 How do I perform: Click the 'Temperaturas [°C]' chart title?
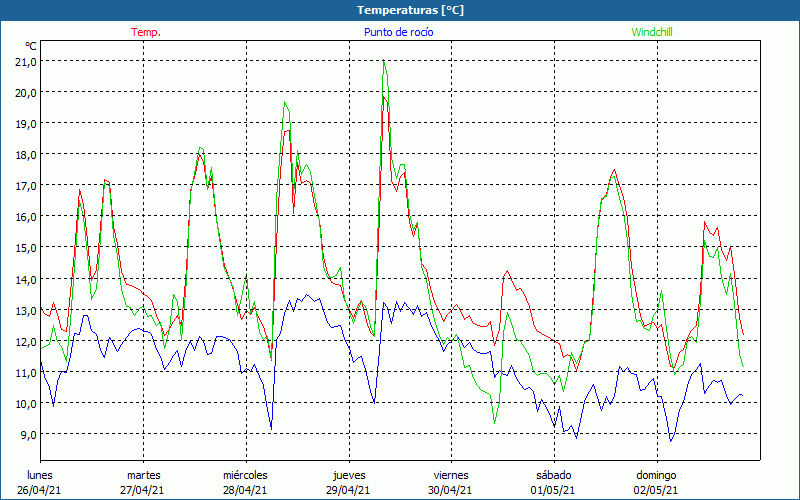pyautogui.click(x=410, y=10)
